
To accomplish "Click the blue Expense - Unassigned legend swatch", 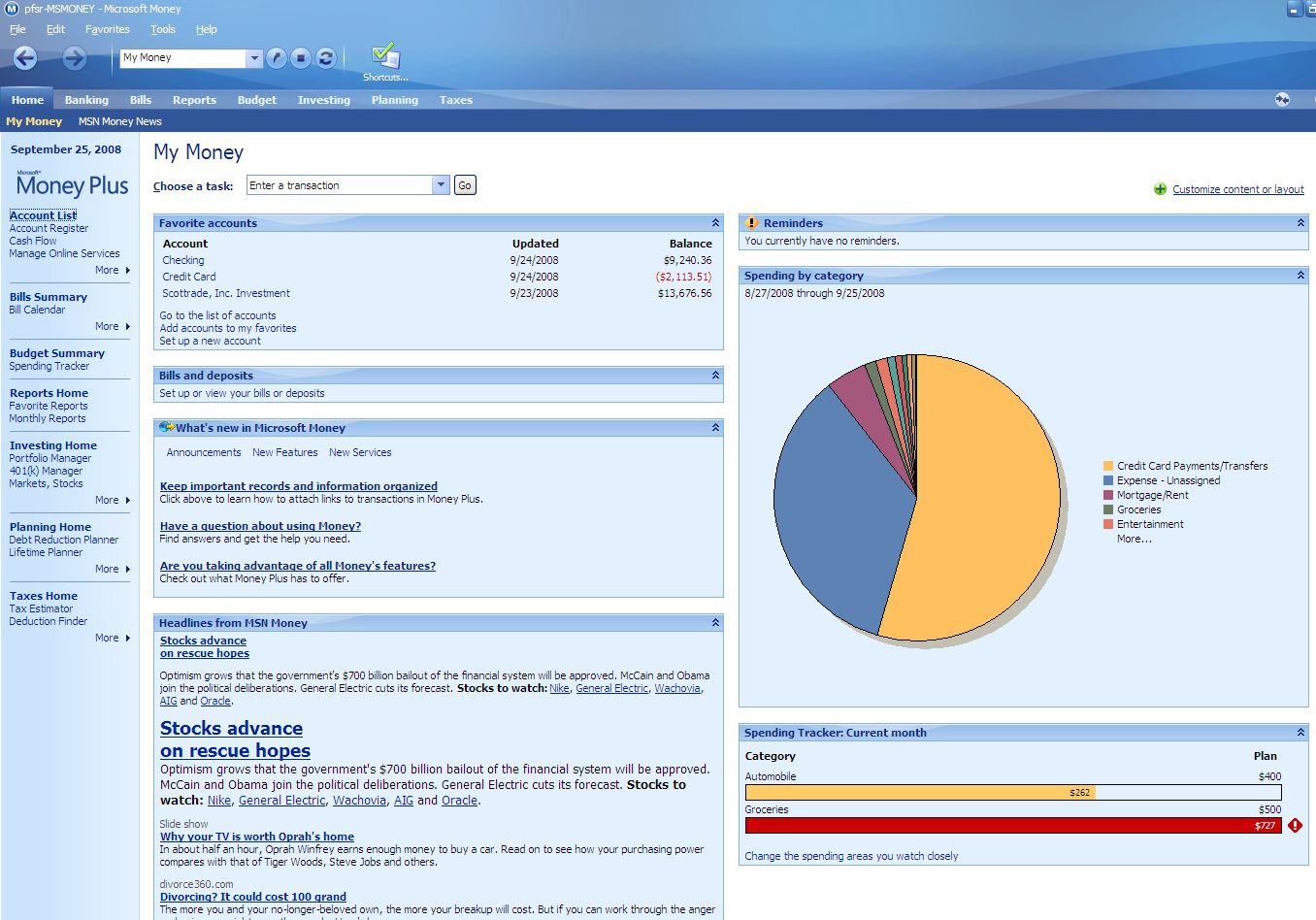I will [x=1108, y=480].
